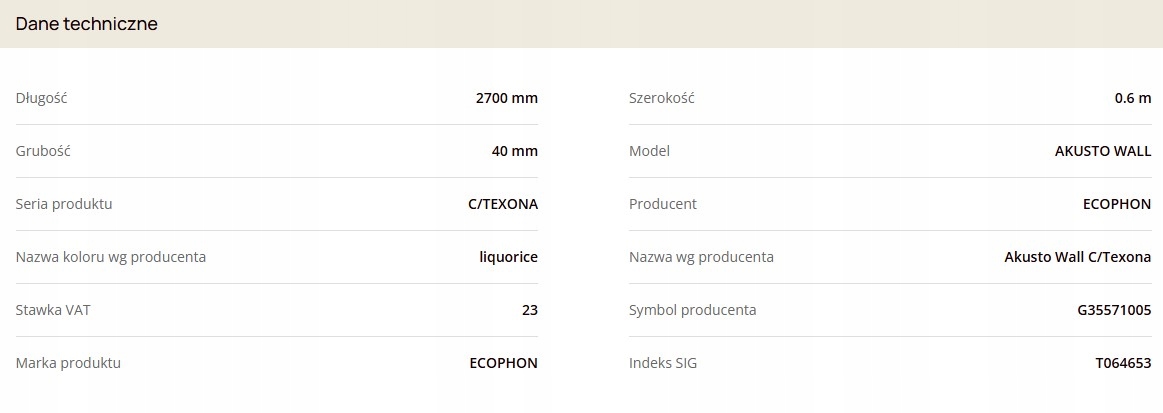The image size is (1163, 413).
Task: Click the Nazwa koloru wg producenta label
Action: coord(111,257)
